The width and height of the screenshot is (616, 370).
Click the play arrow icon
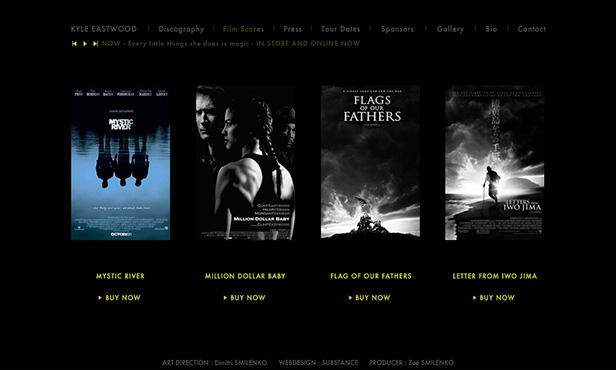coord(84,44)
